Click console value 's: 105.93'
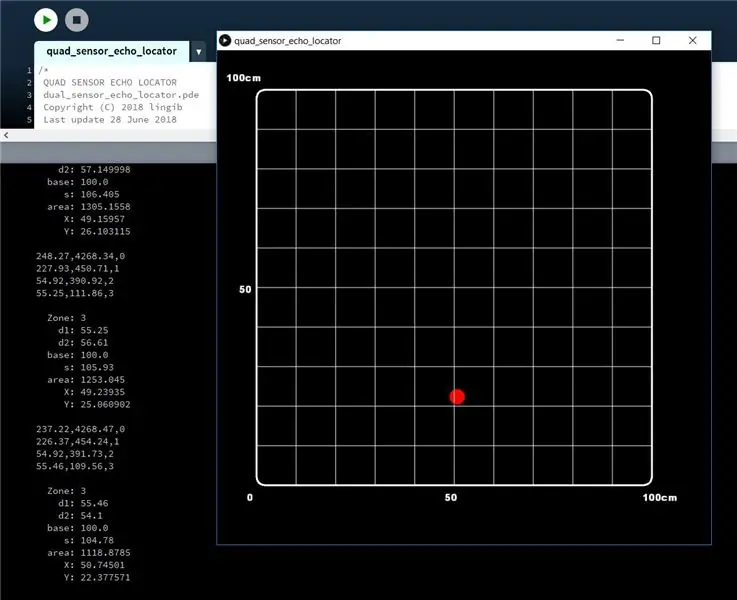 coord(89,367)
